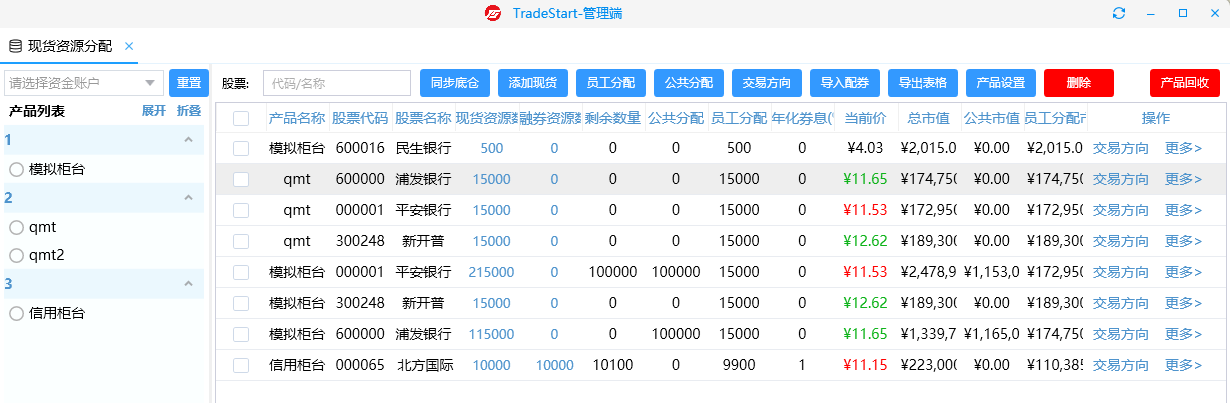
Task: Click the refresh icon in title bar
Action: [x=1119, y=13]
